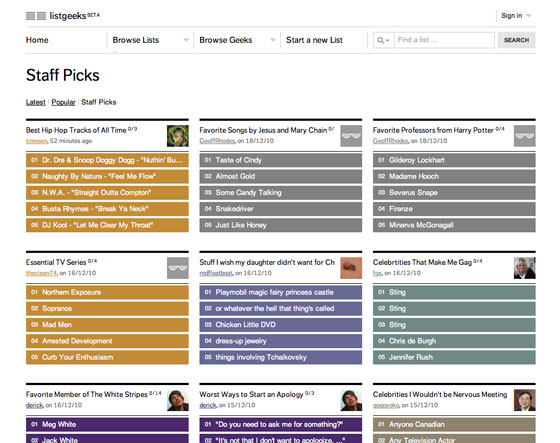Click the mustache avatar beside Essential TV Series

pyautogui.click(x=178, y=268)
